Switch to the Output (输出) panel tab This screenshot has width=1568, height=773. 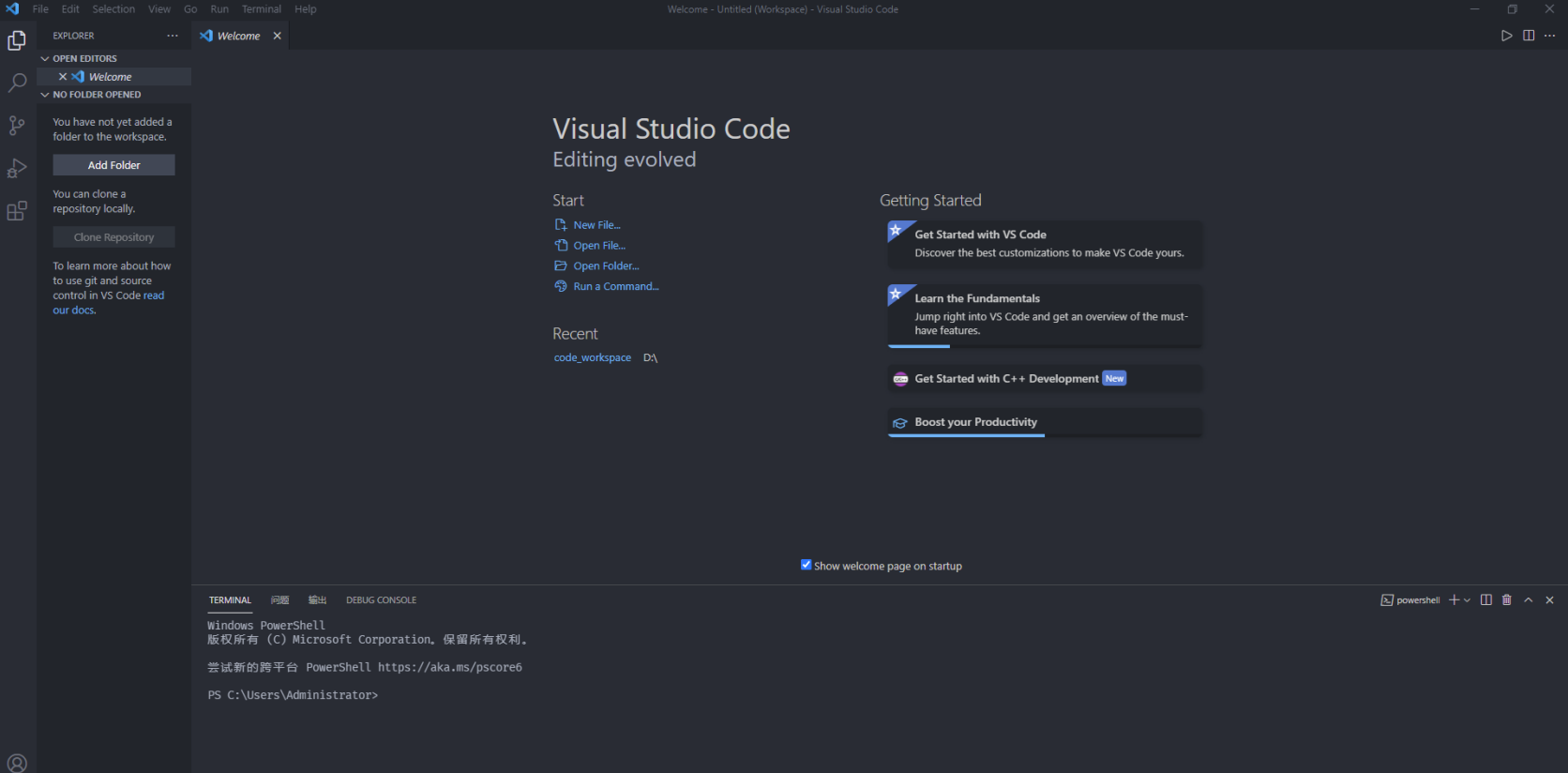(317, 600)
